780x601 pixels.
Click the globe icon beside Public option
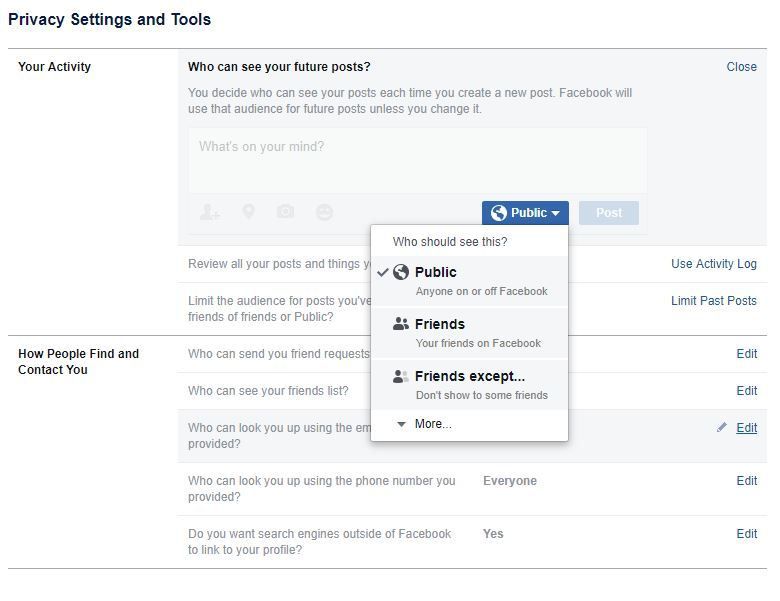point(401,272)
